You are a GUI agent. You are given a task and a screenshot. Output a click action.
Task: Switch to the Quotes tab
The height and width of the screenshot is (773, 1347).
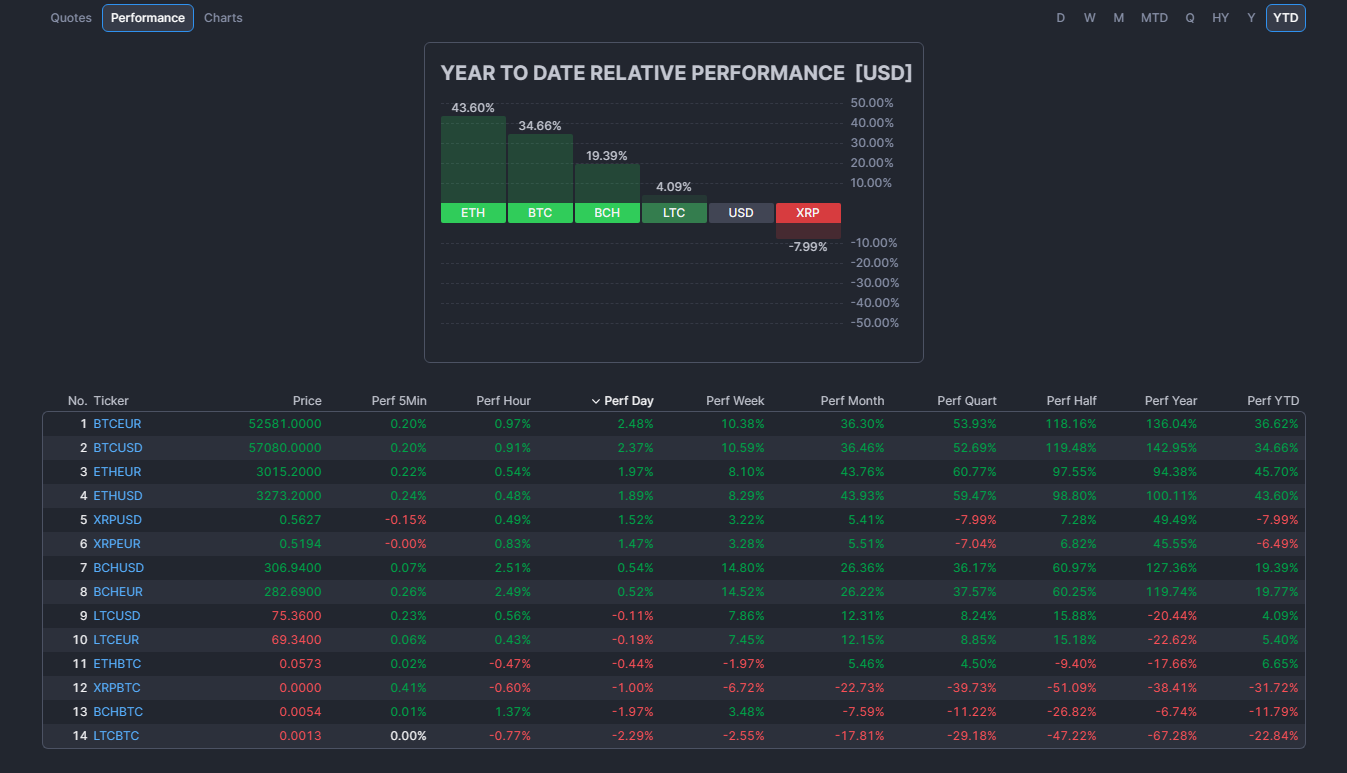point(71,18)
